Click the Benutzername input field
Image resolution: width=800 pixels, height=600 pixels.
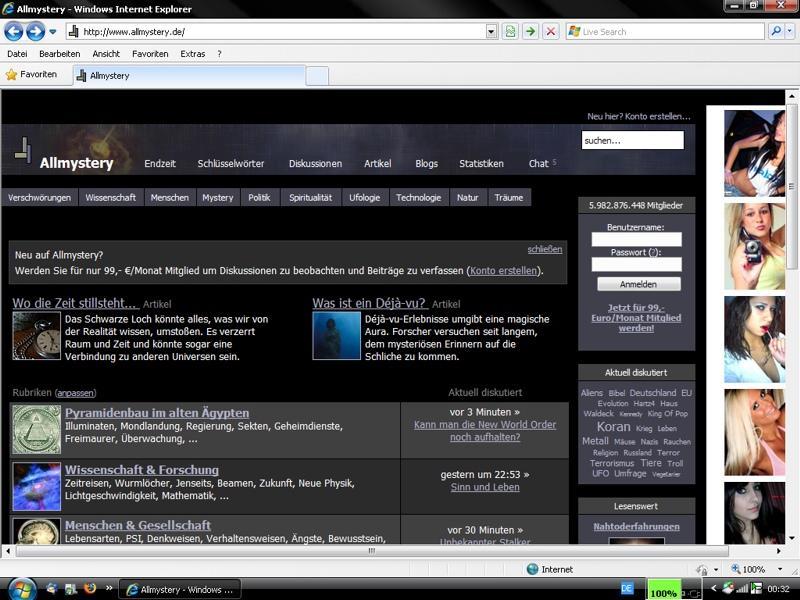[636, 239]
